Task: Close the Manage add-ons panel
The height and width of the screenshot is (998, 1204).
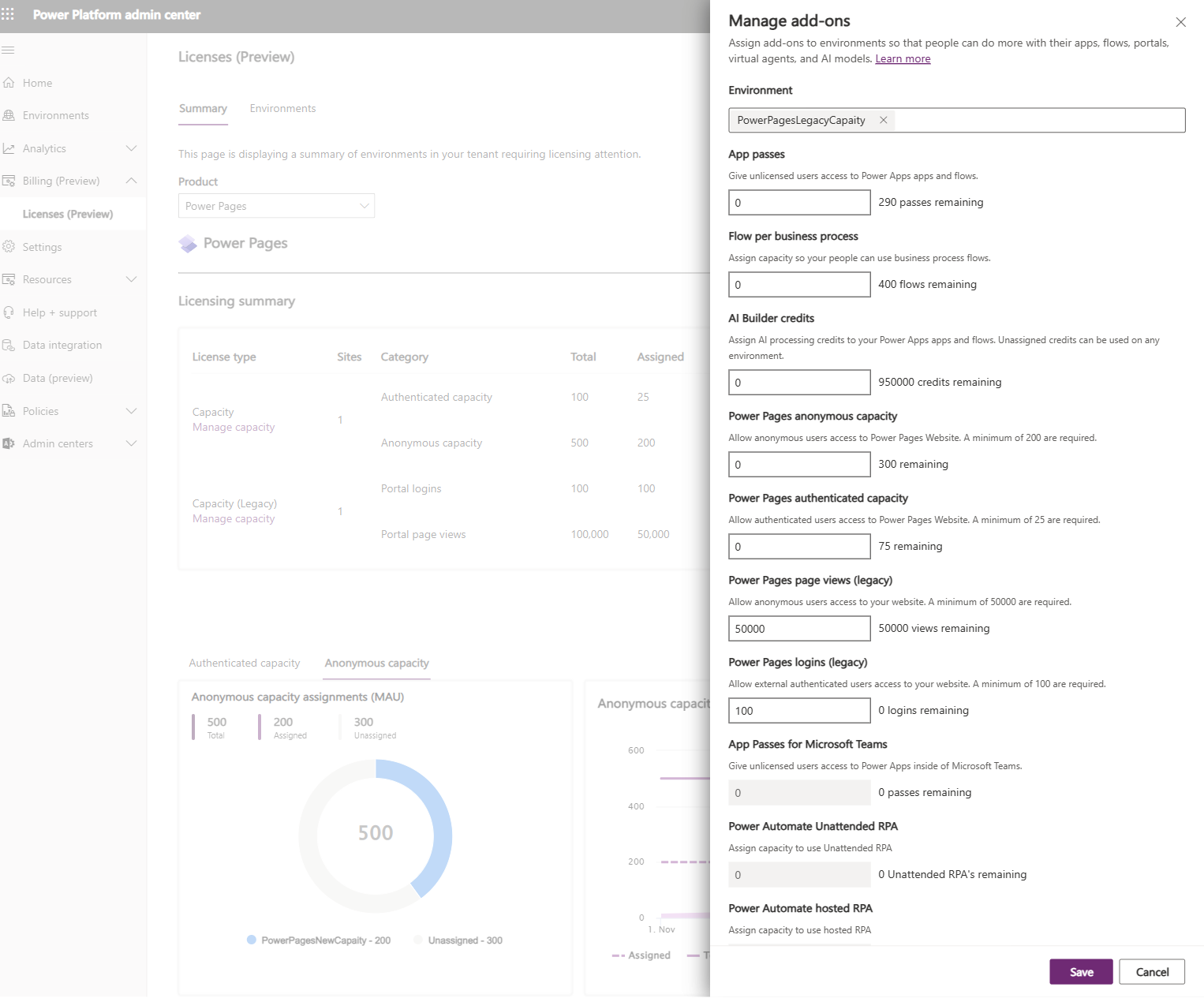Action: [1180, 22]
